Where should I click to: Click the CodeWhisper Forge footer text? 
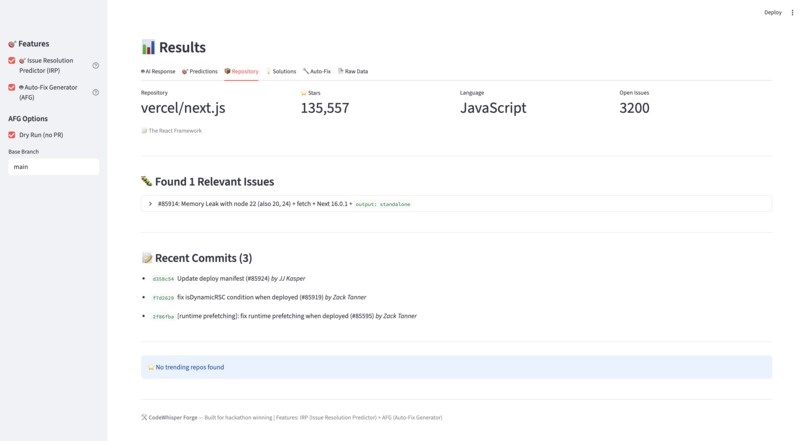tap(173, 417)
